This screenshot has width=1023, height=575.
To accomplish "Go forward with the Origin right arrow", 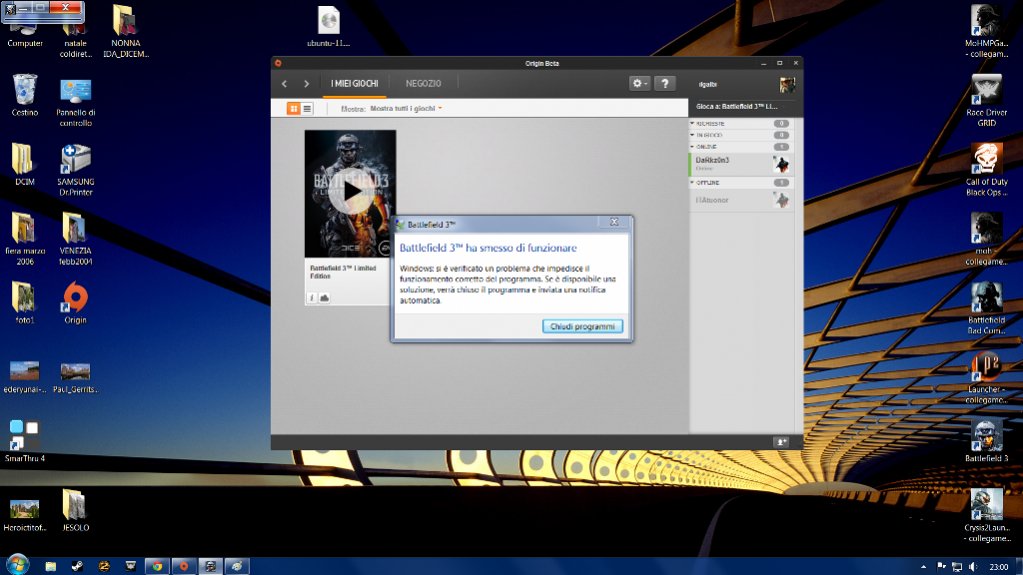I will 306,84.
